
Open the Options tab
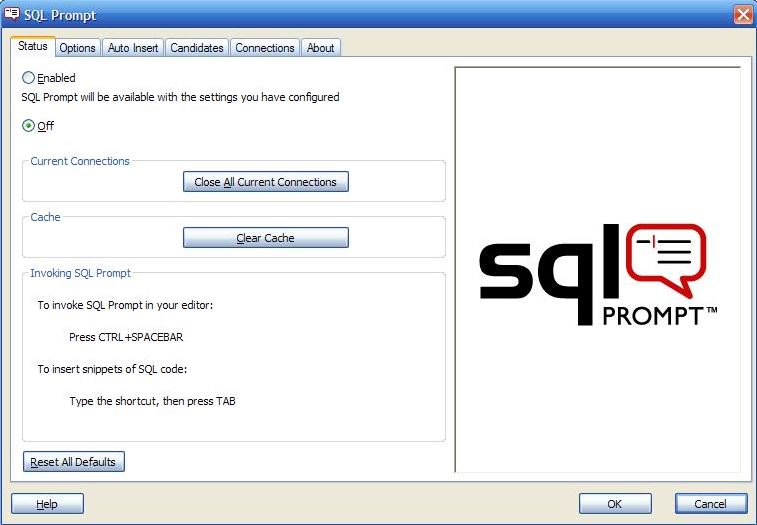pyautogui.click(x=77, y=48)
